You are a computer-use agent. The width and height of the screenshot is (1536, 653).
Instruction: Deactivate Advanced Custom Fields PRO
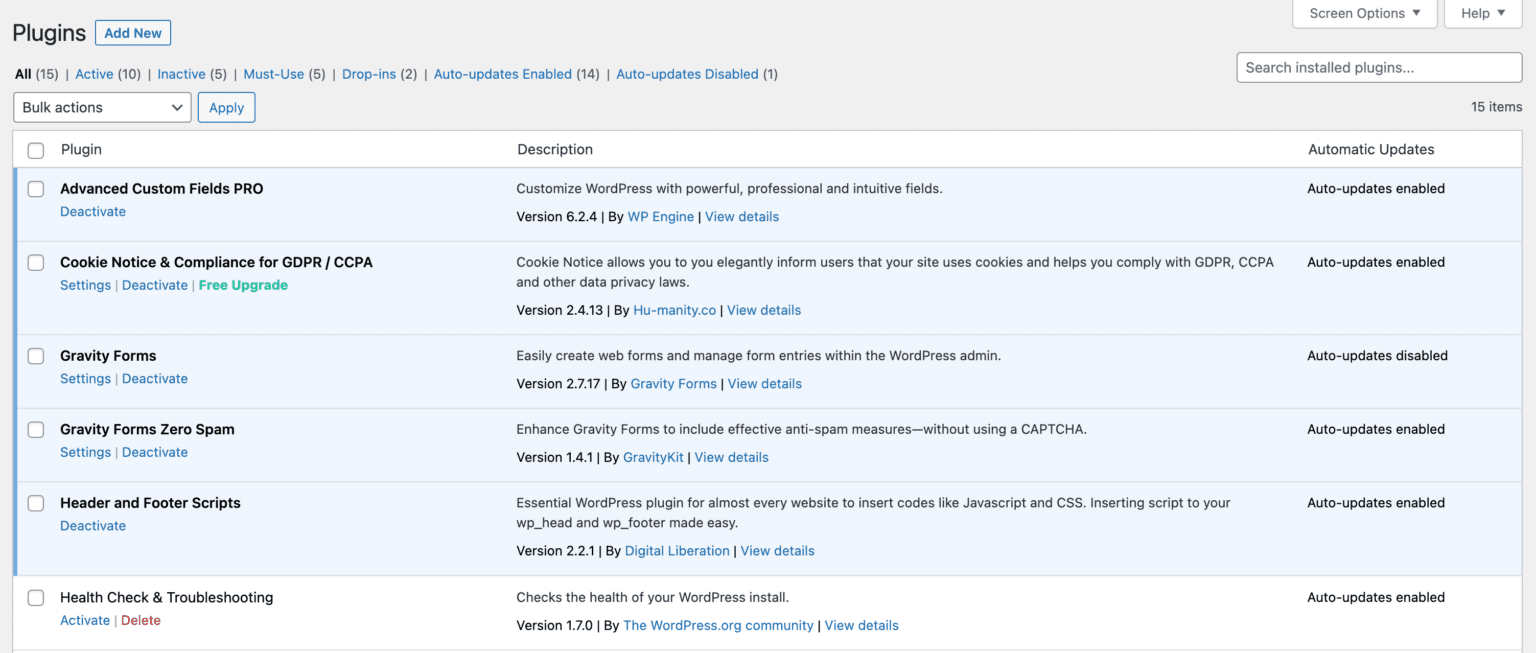tap(93, 212)
